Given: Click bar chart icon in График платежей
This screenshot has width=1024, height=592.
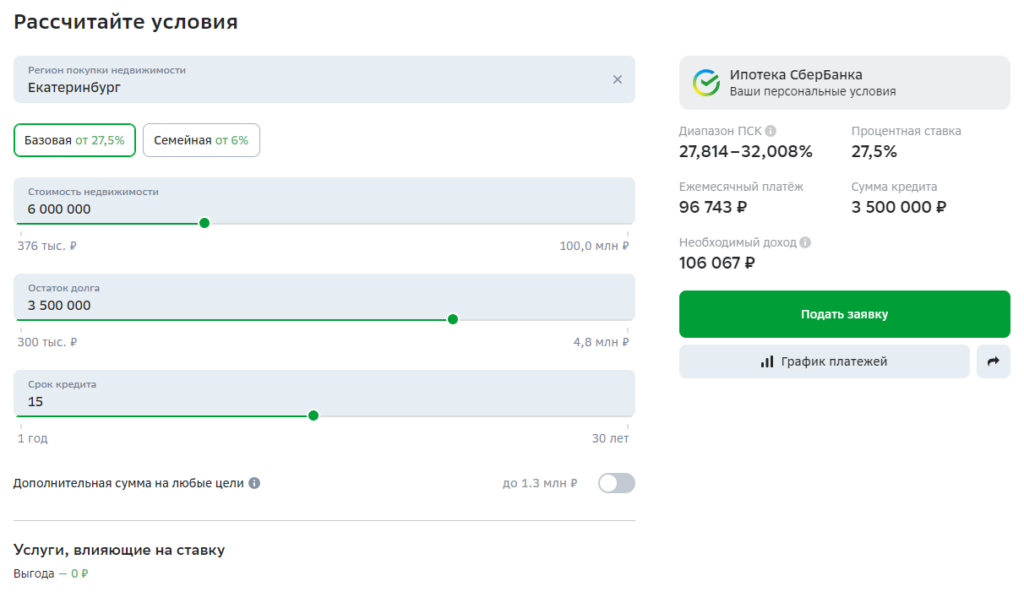Looking at the screenshot, I should click(x=767, y=362).
